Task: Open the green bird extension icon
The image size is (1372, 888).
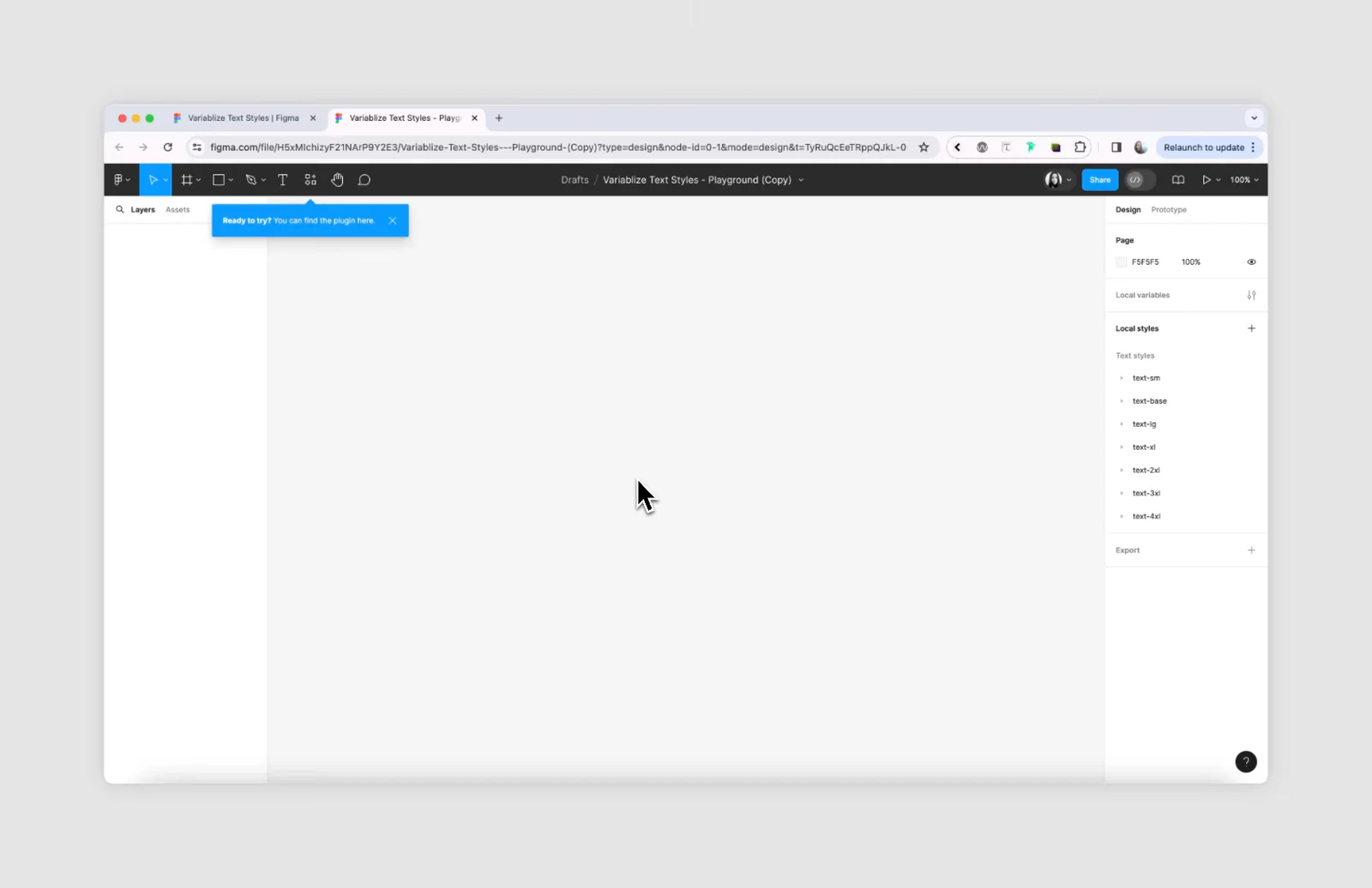Action: (x=1031, y=147)
